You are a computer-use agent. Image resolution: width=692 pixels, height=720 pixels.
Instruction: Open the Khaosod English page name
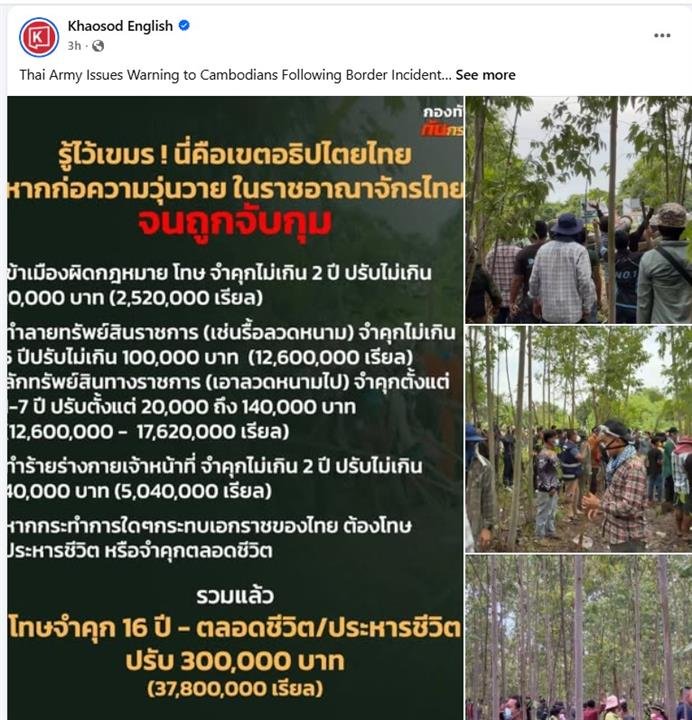(120, 26)
